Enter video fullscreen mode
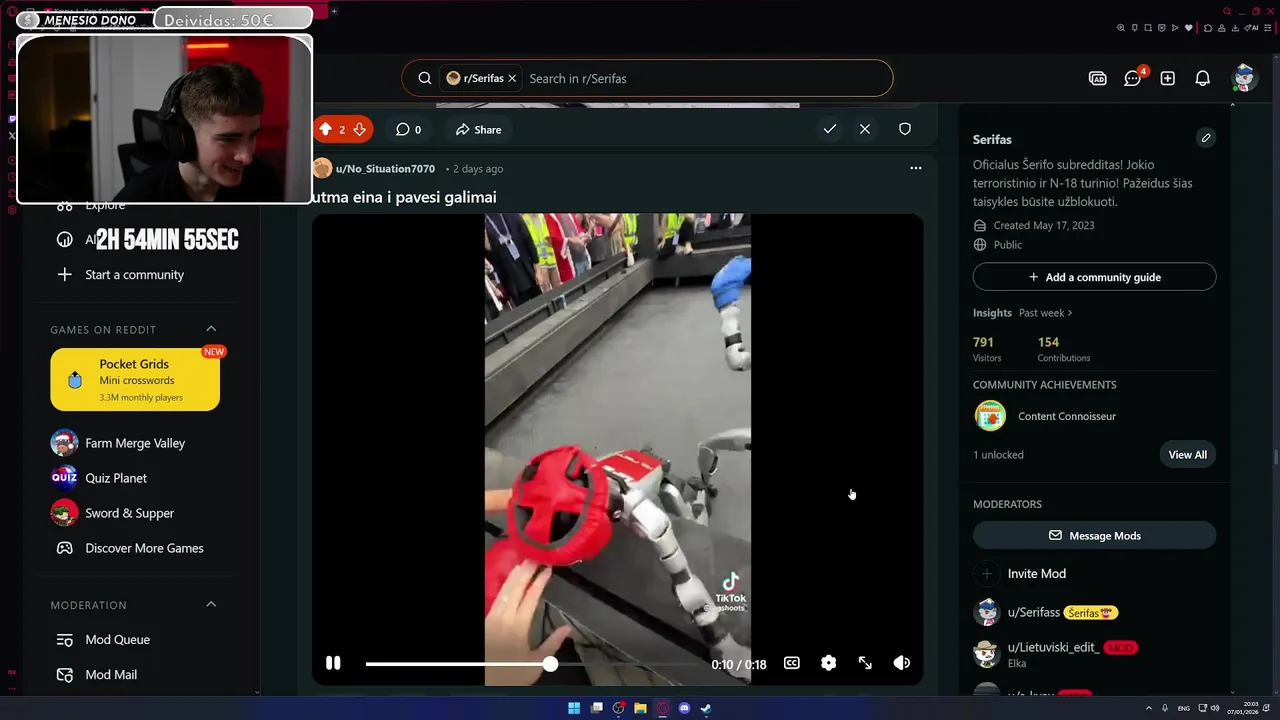This screenshot has height=720, width=1280. pos(865,663)
